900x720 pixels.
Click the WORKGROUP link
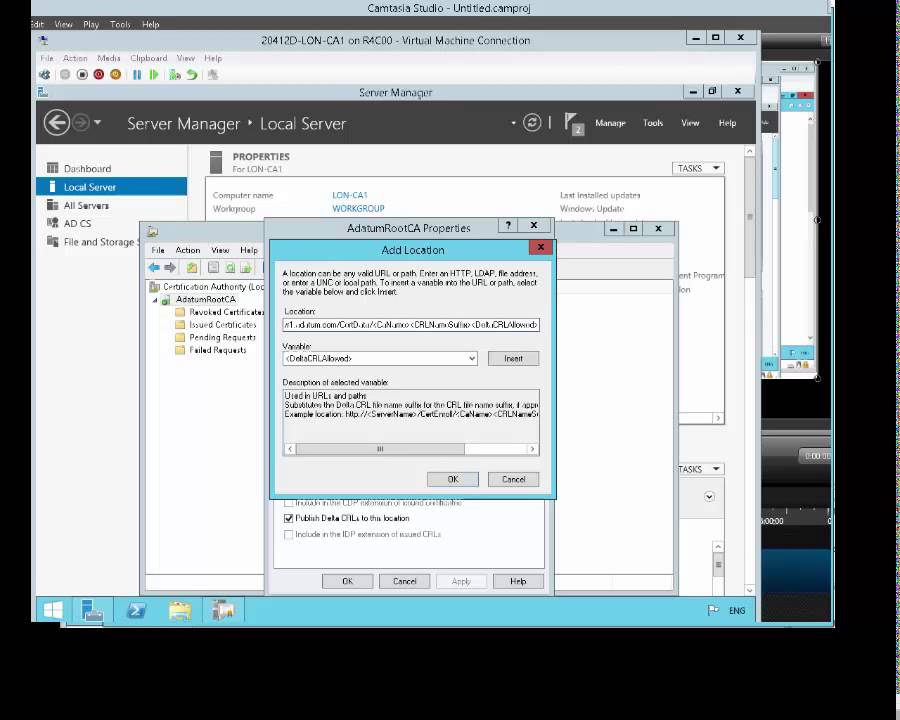coord(358,208)
